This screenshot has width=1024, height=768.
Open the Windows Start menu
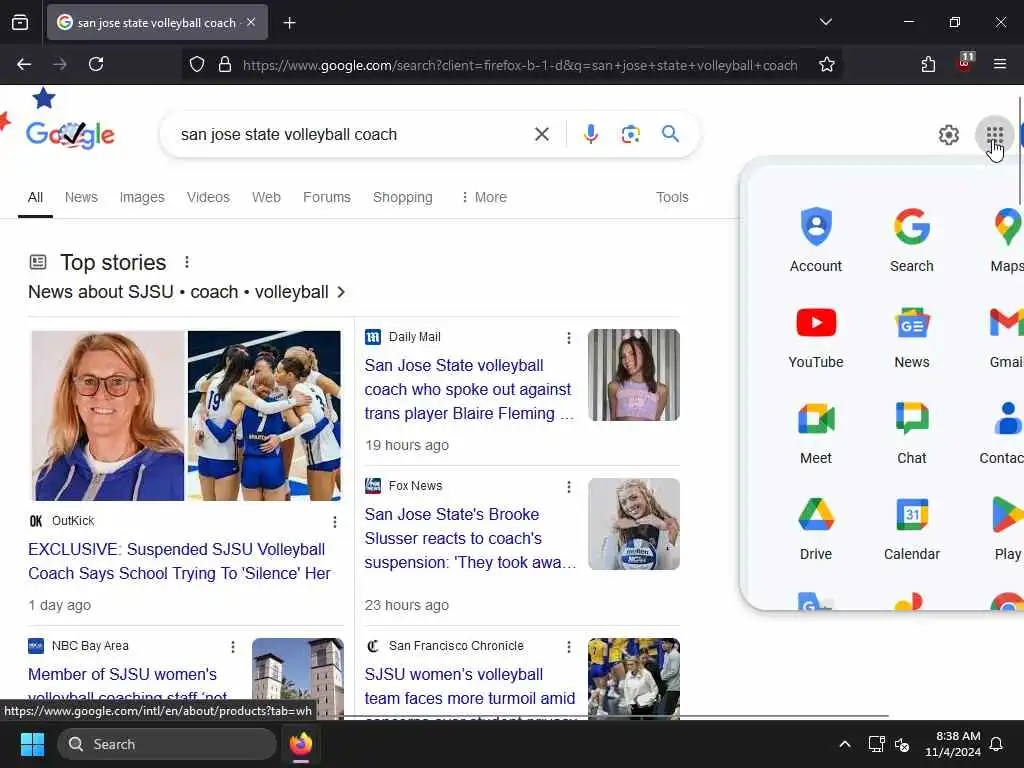click(x=32, y=744)
